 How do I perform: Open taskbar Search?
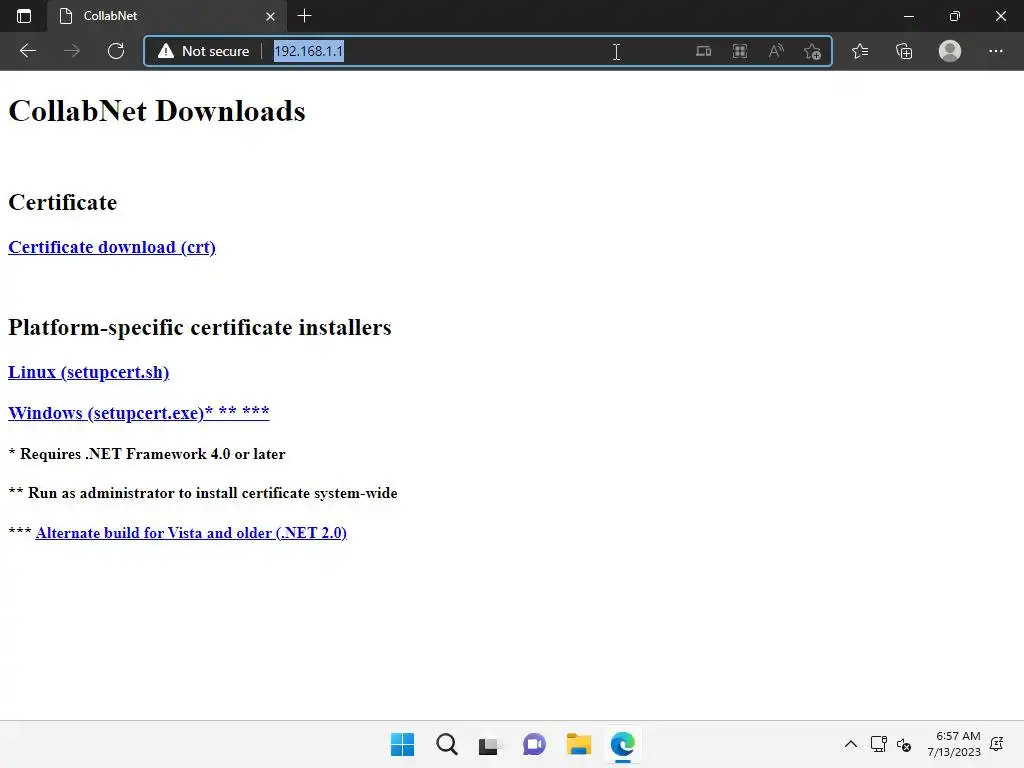[447, 744]
